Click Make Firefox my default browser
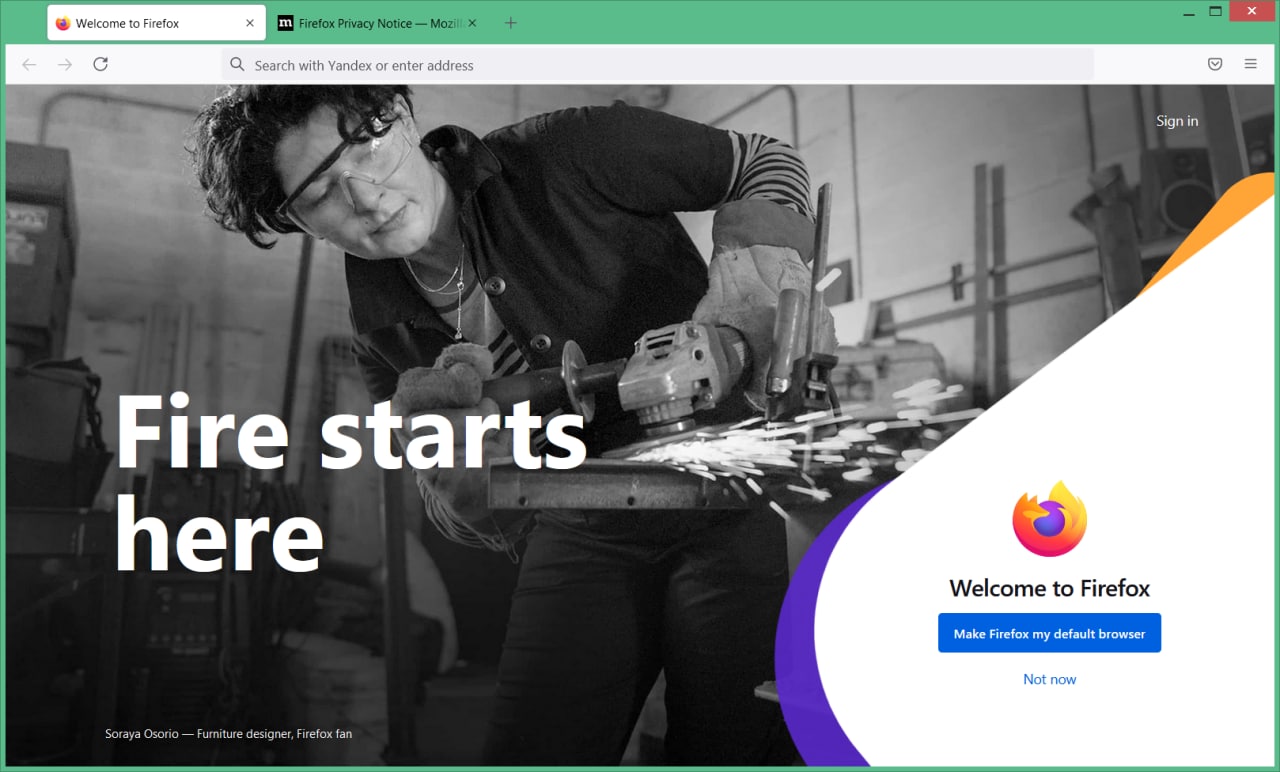The width and height of the screenshot is (1280, 772). click(1049, 633)
